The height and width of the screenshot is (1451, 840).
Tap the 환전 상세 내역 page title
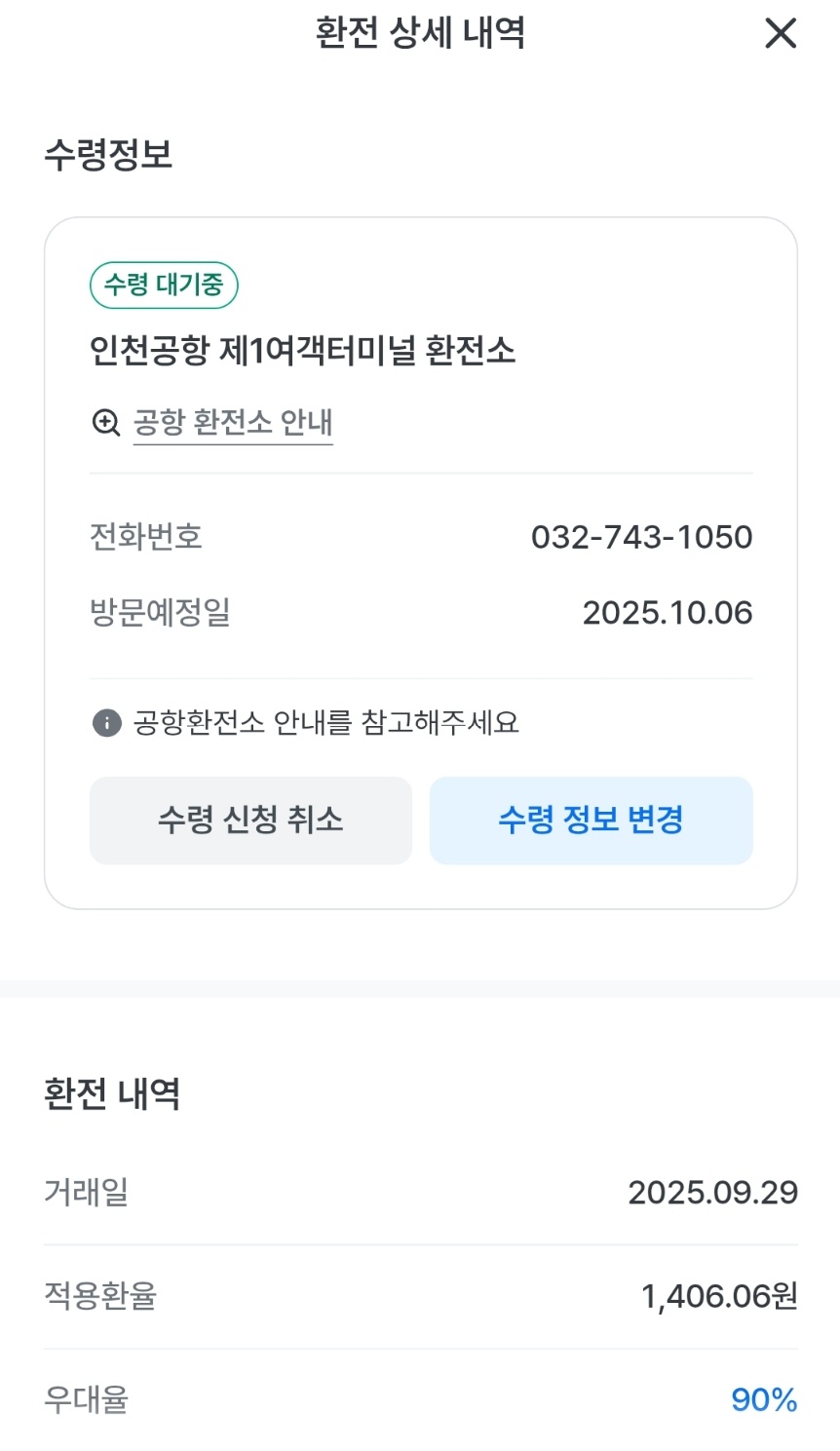[420, 33]
